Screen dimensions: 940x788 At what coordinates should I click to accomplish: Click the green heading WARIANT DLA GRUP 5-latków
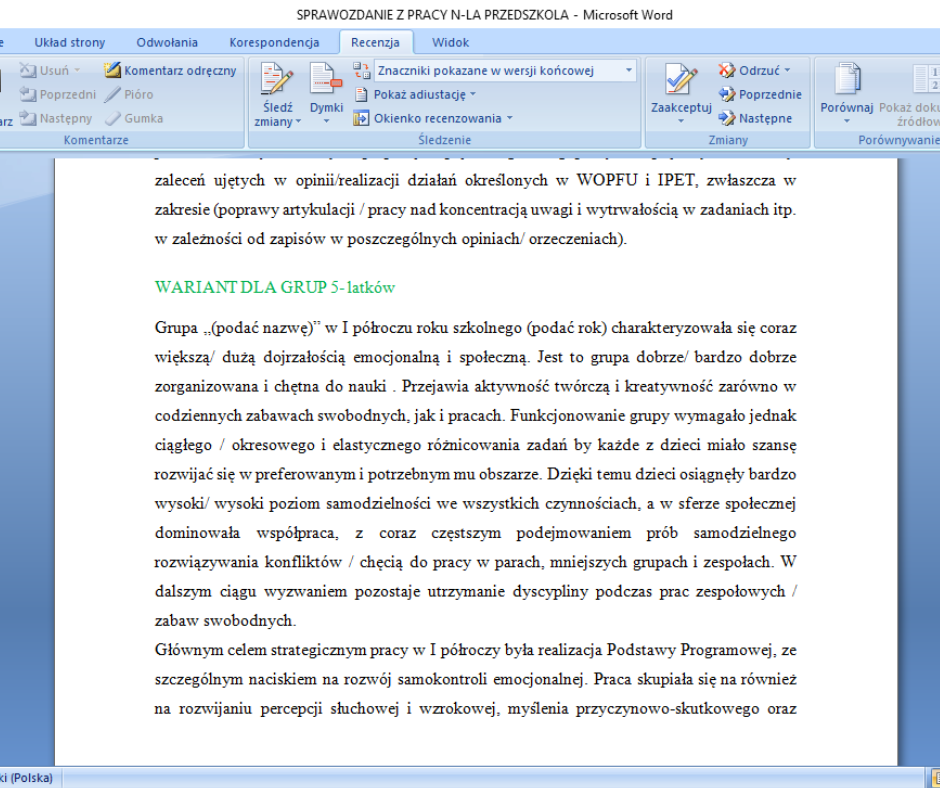pos(275,288)
